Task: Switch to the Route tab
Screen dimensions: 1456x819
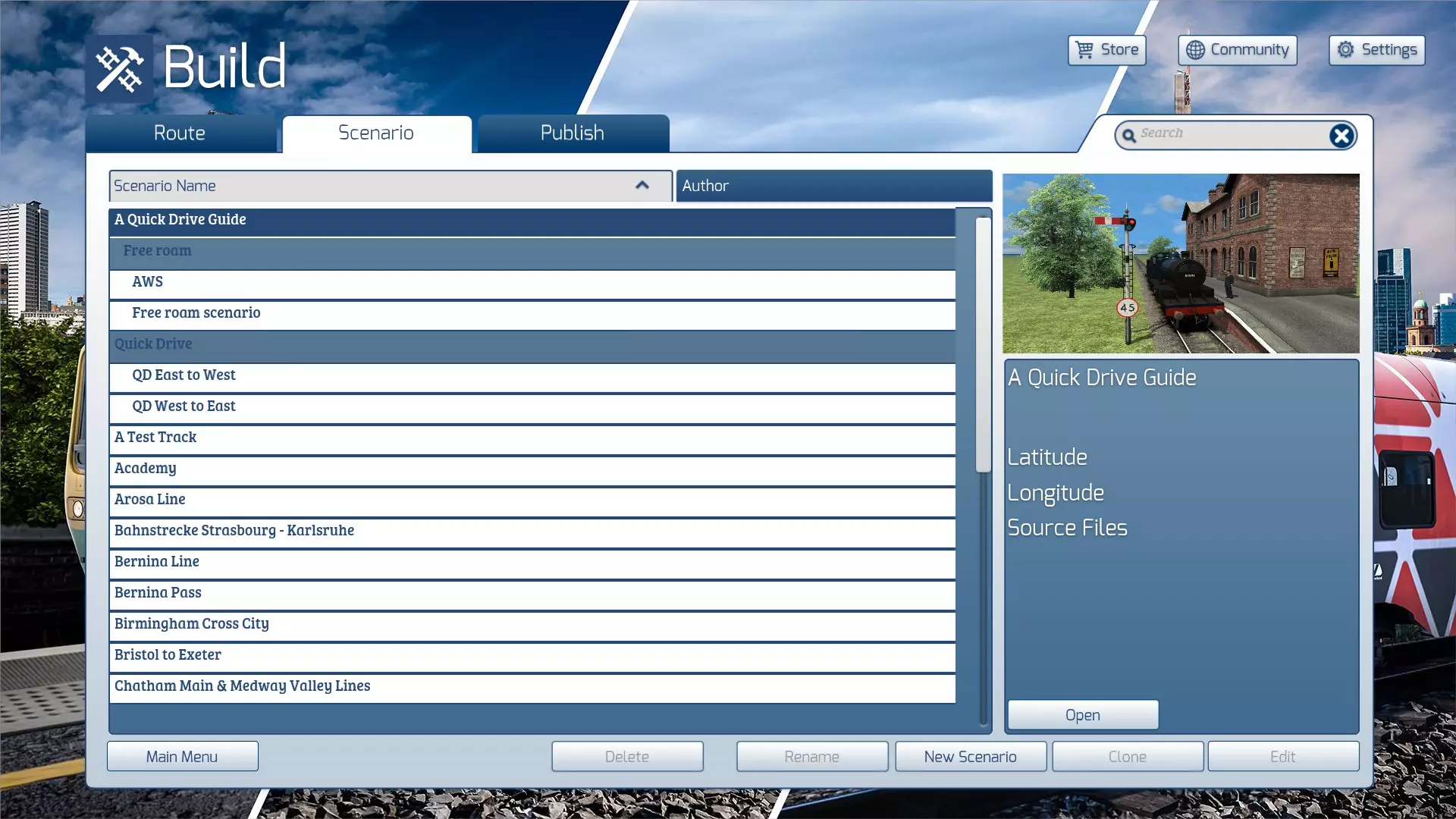Action: click(x=180, y=133)
